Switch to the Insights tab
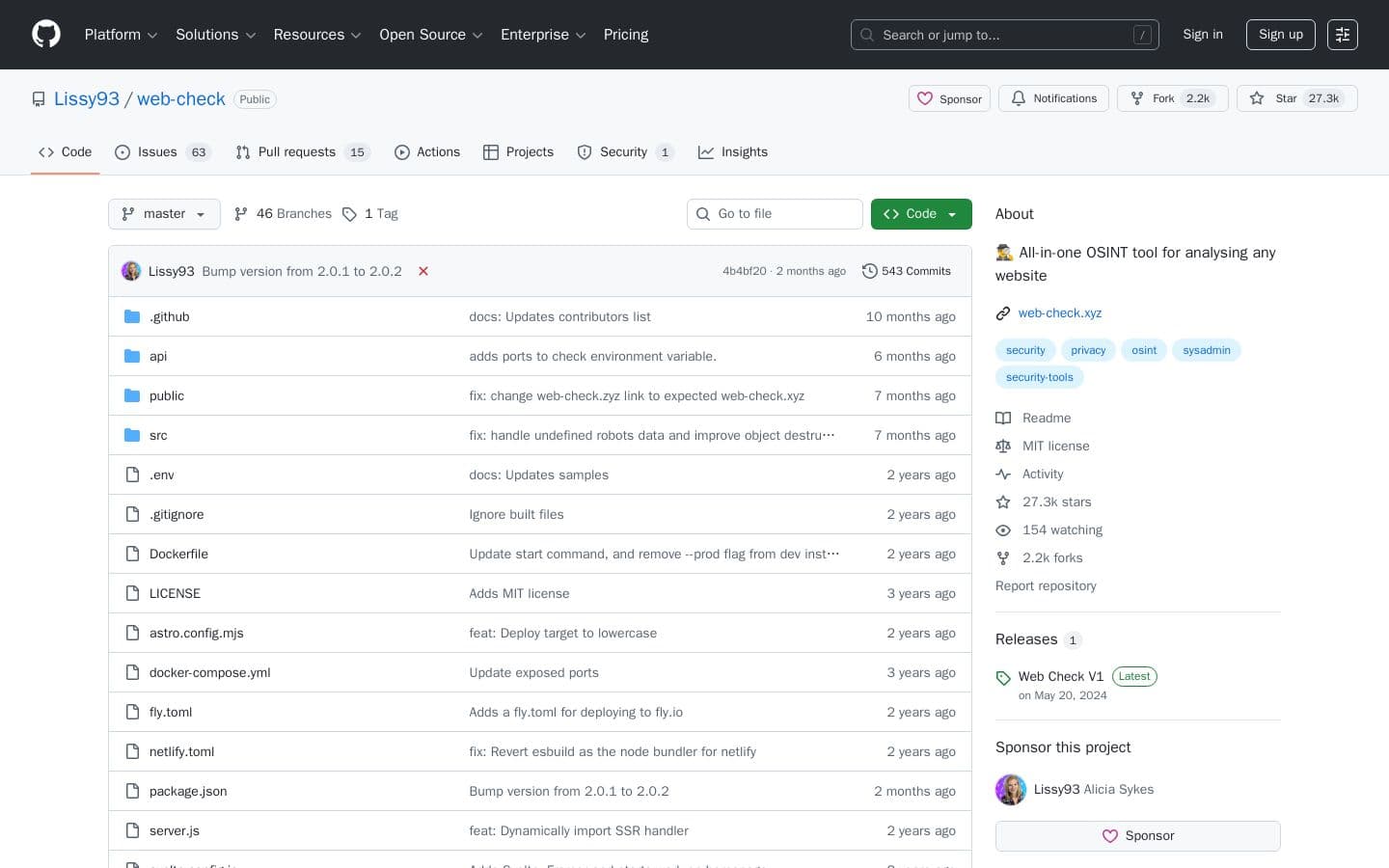Viewport: 1389px width, 868px height. (x=733, y=152)
